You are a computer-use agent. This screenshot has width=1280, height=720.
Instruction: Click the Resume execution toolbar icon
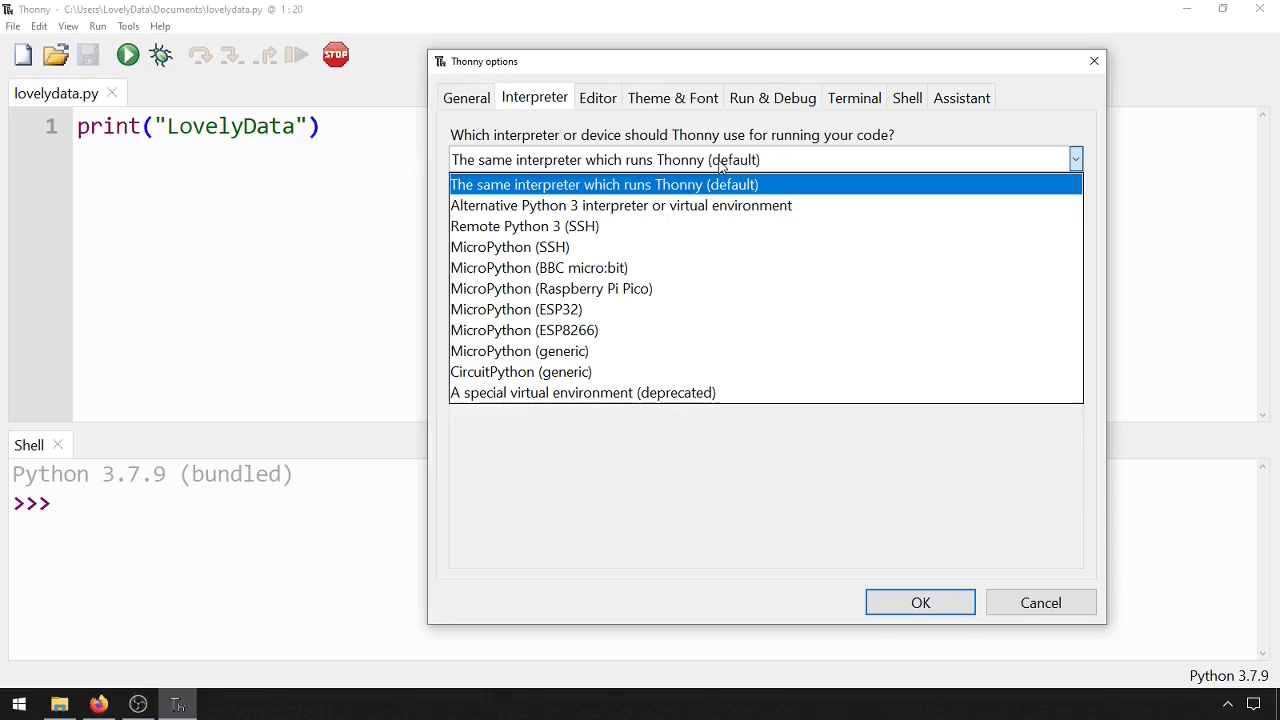[x=297, y=55]
